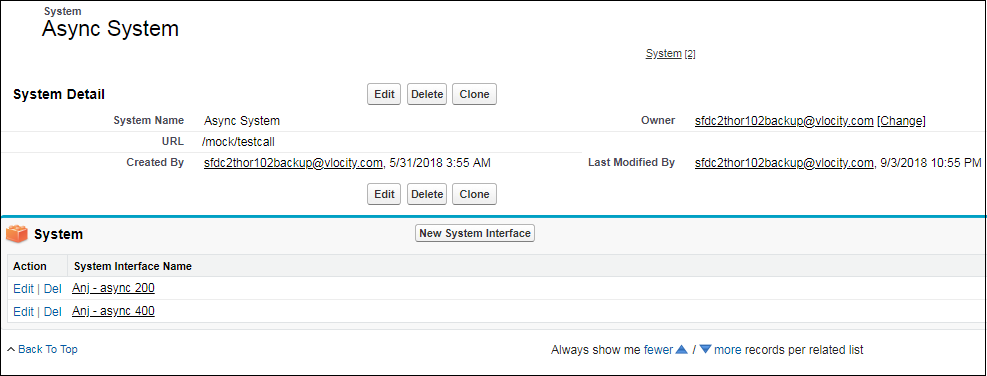The width and height of the screenshot is (987, 376).
Task: Open Anj - async 400 interface
Action: point(113,311)
